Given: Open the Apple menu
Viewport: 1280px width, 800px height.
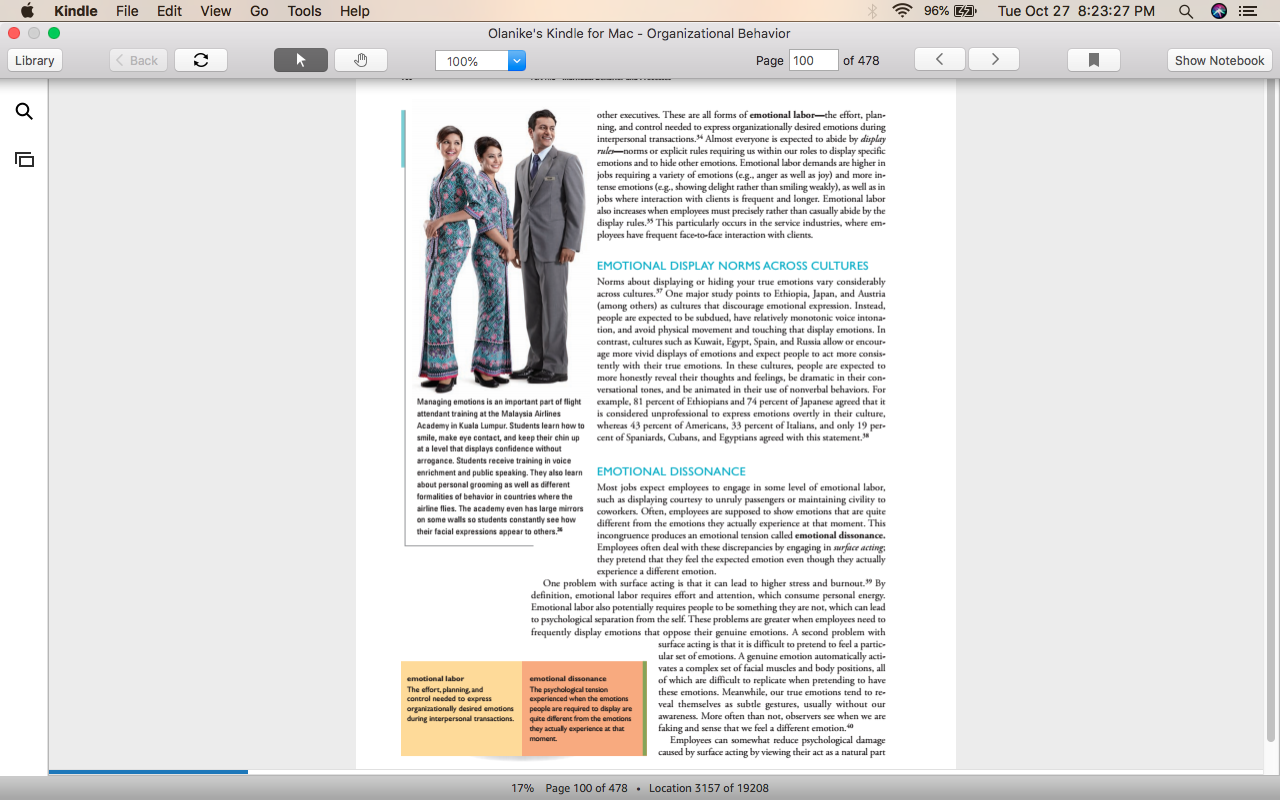Looking at the screenshot, I should pyautogui.click(x=27, y=11).
